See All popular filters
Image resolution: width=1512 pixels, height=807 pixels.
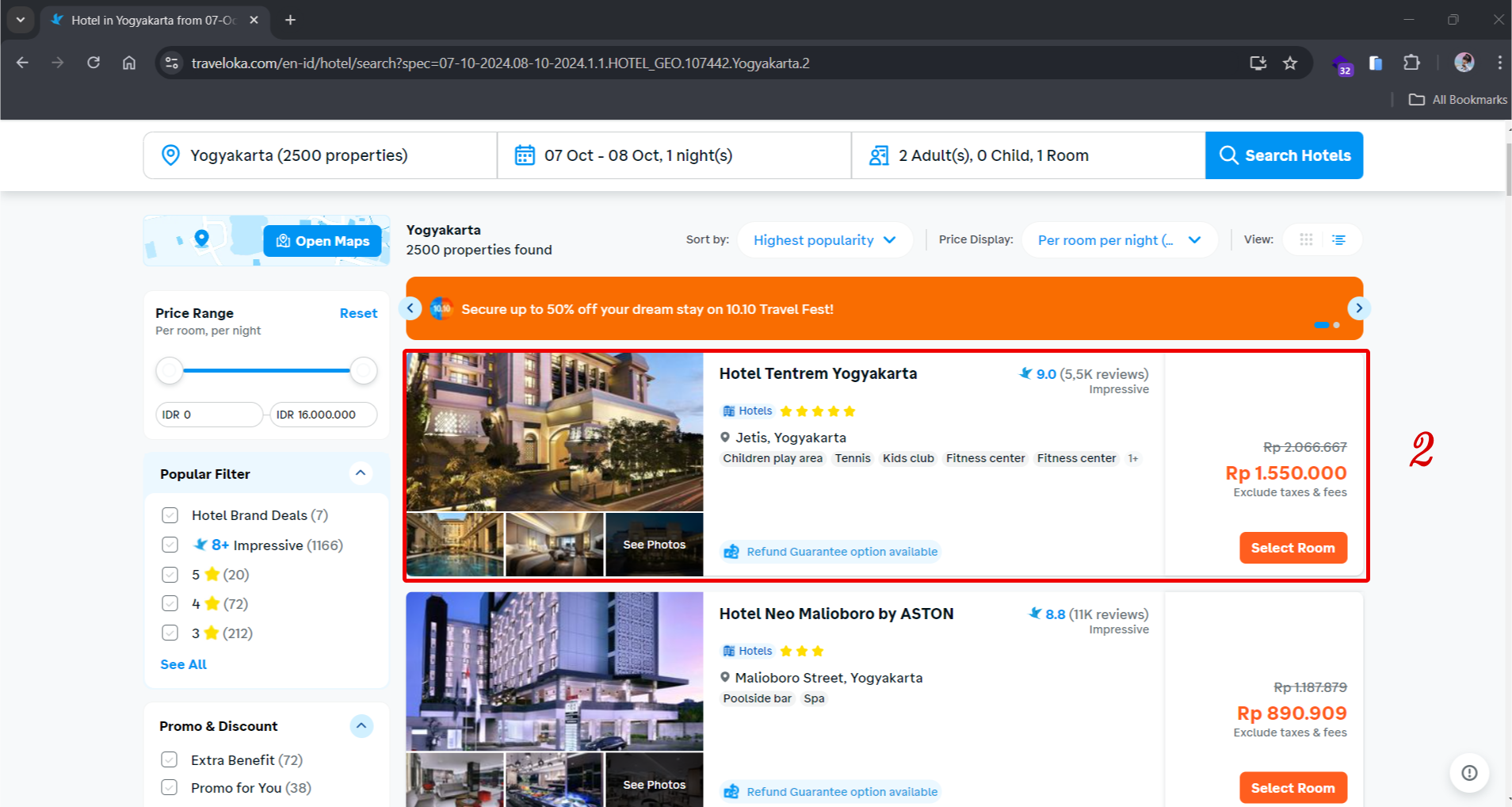pyautogui.click(x=183, y=664)
